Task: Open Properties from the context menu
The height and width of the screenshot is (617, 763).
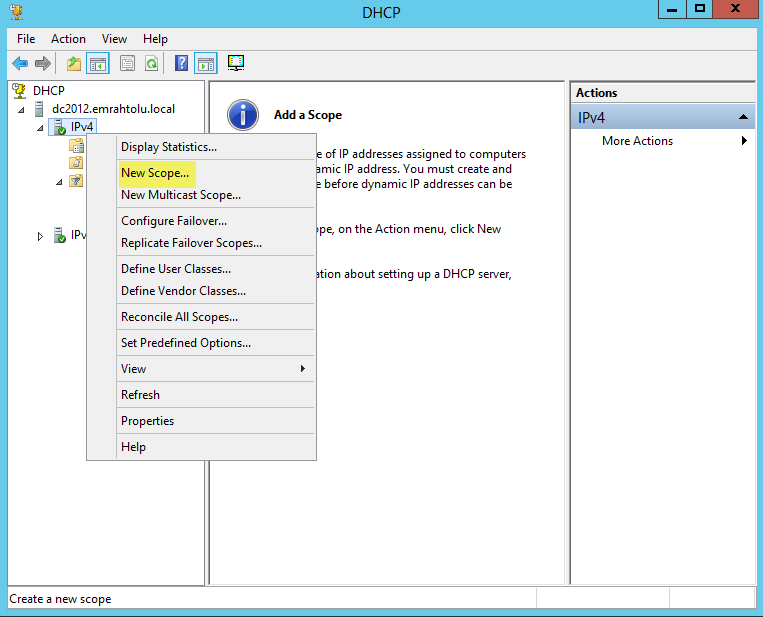Action: (x=215, y=421)
